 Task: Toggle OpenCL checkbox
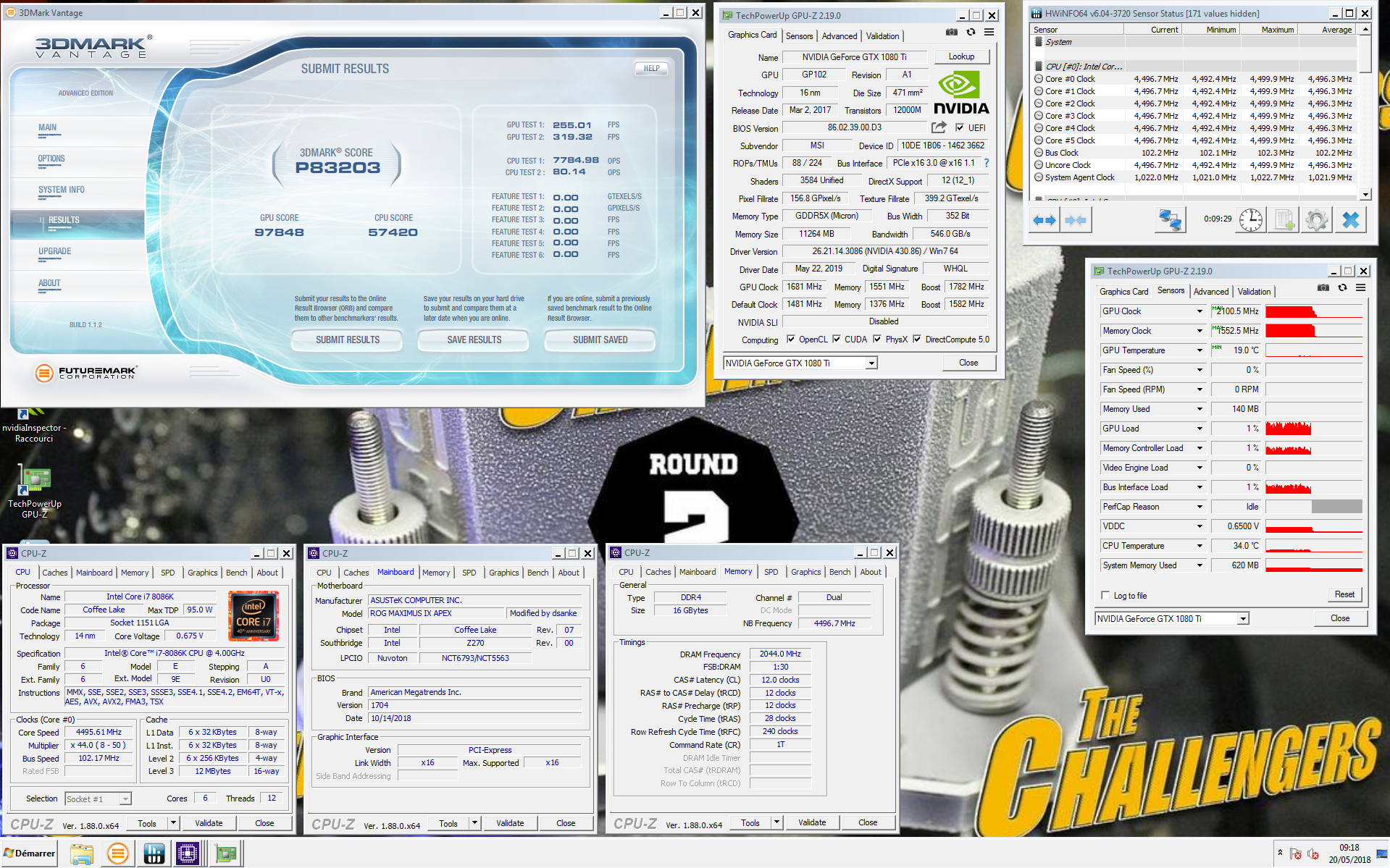click(x=791, y=339)
